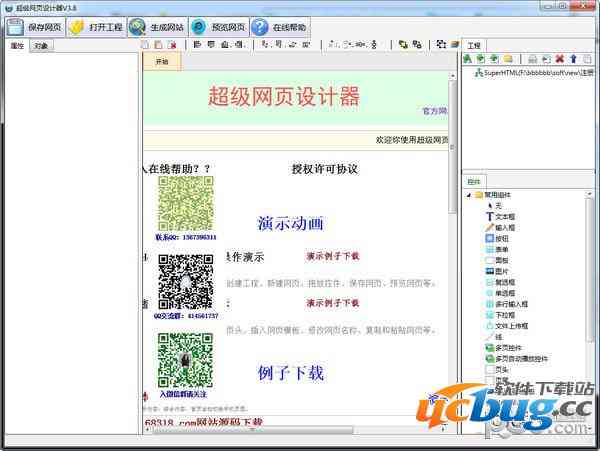Click the QQ交流群 group number text
The image size is (600, 451).
pyautogui.click(x=186, y=316)
